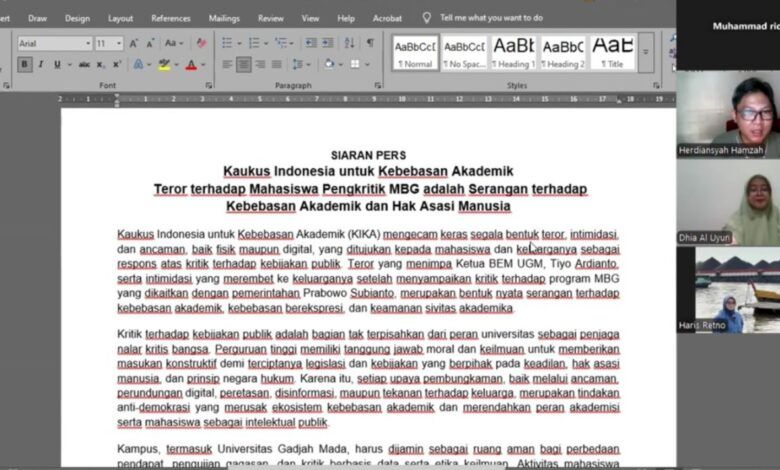The width and height of the screenshot is (780, 470).
Task: Apply the No Spacing style
Action: point(464,51)
